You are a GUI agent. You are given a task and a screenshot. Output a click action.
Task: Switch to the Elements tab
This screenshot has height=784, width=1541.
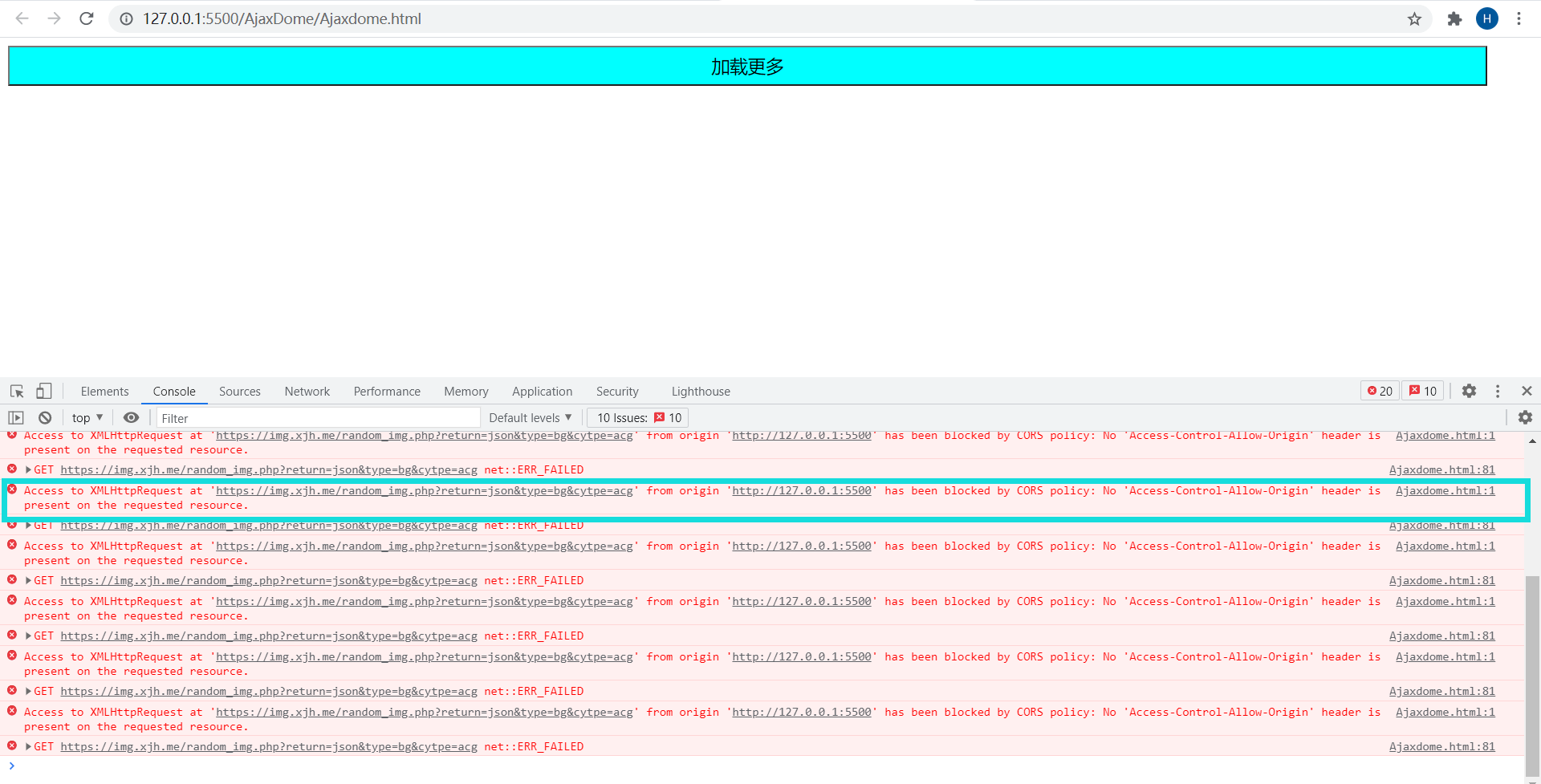pyautogui.click(x=104, y=391)
